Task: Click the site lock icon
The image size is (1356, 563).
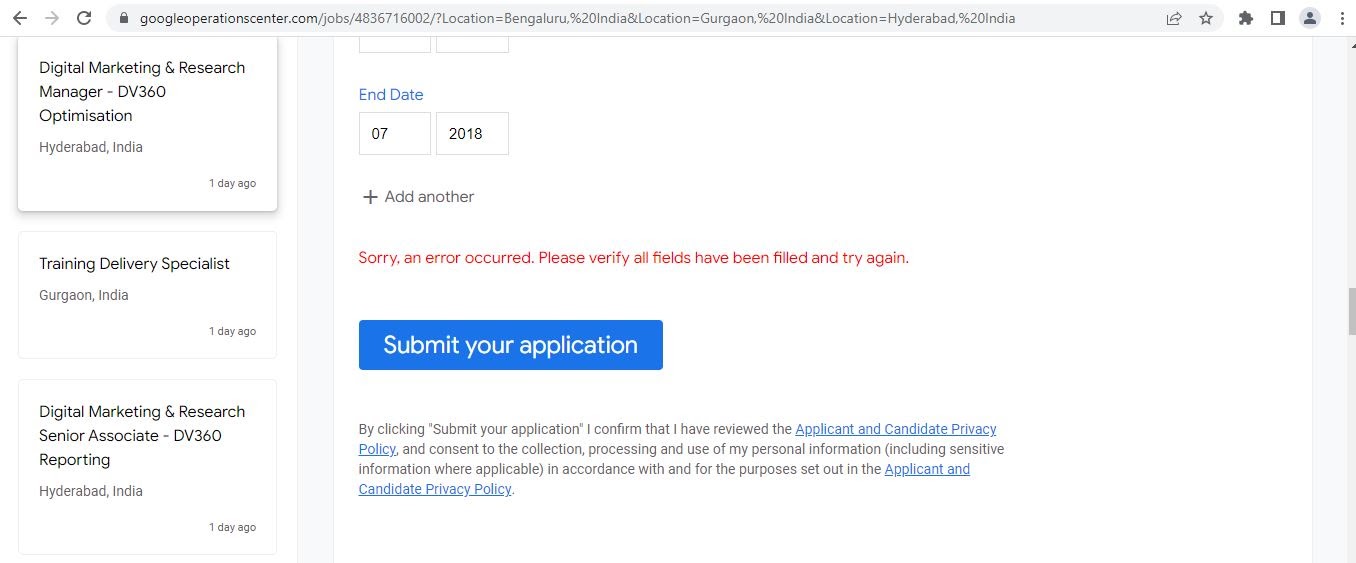Action: pos(124,18)
